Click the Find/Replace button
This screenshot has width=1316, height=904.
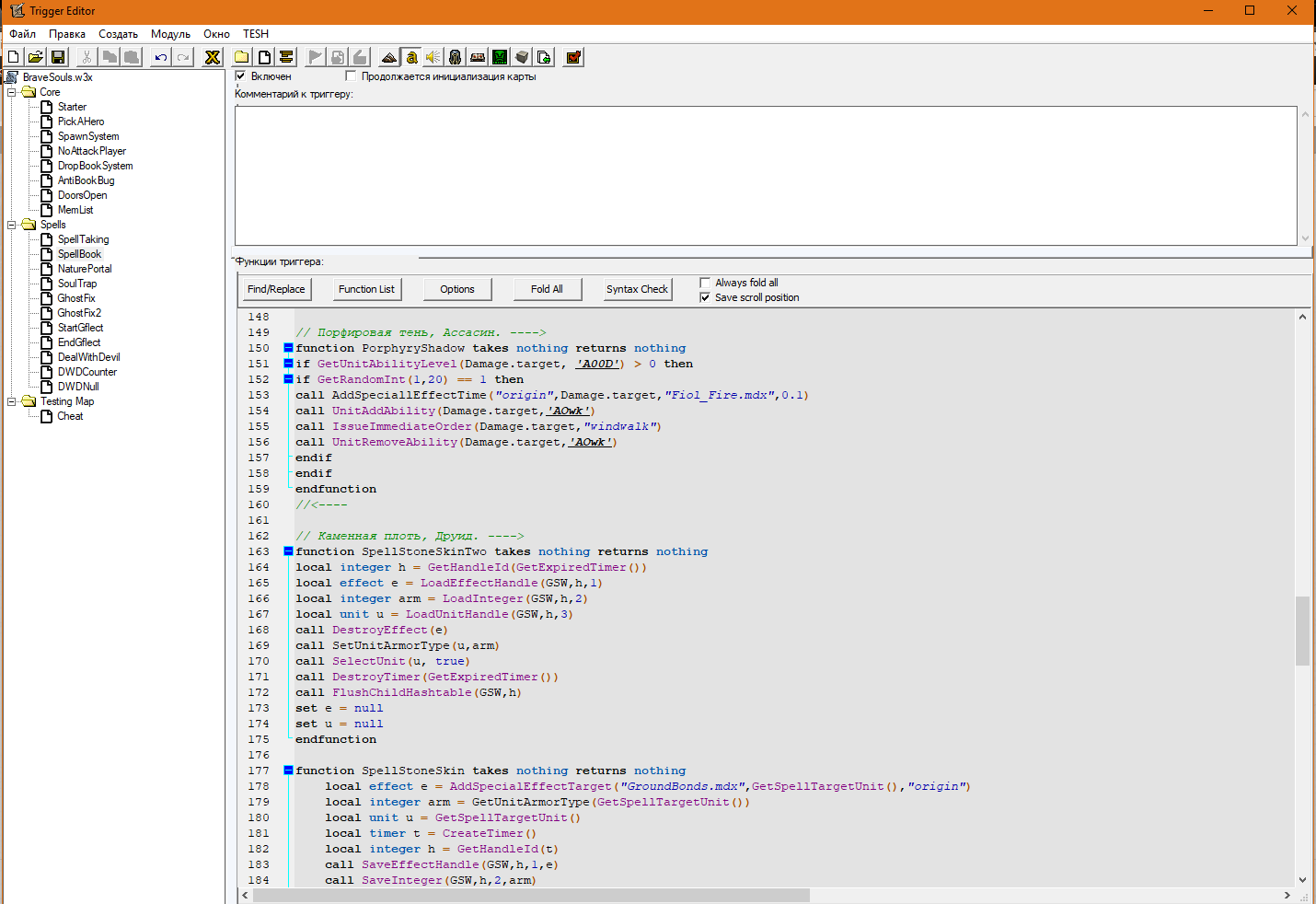[x=276, y=289]
